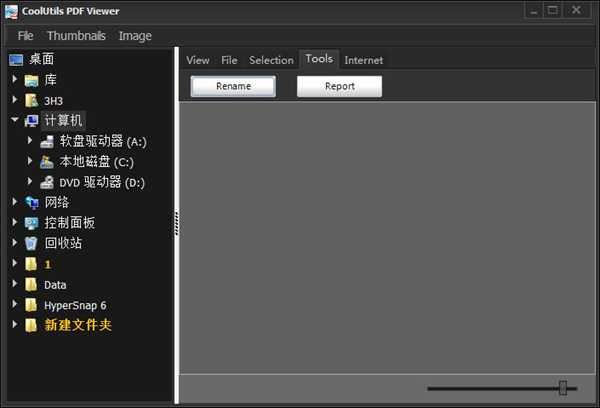Viewport: 600px width, 408px height.
Task: Expand the 软盘驱动器 (A:) node
Action: 30,140
